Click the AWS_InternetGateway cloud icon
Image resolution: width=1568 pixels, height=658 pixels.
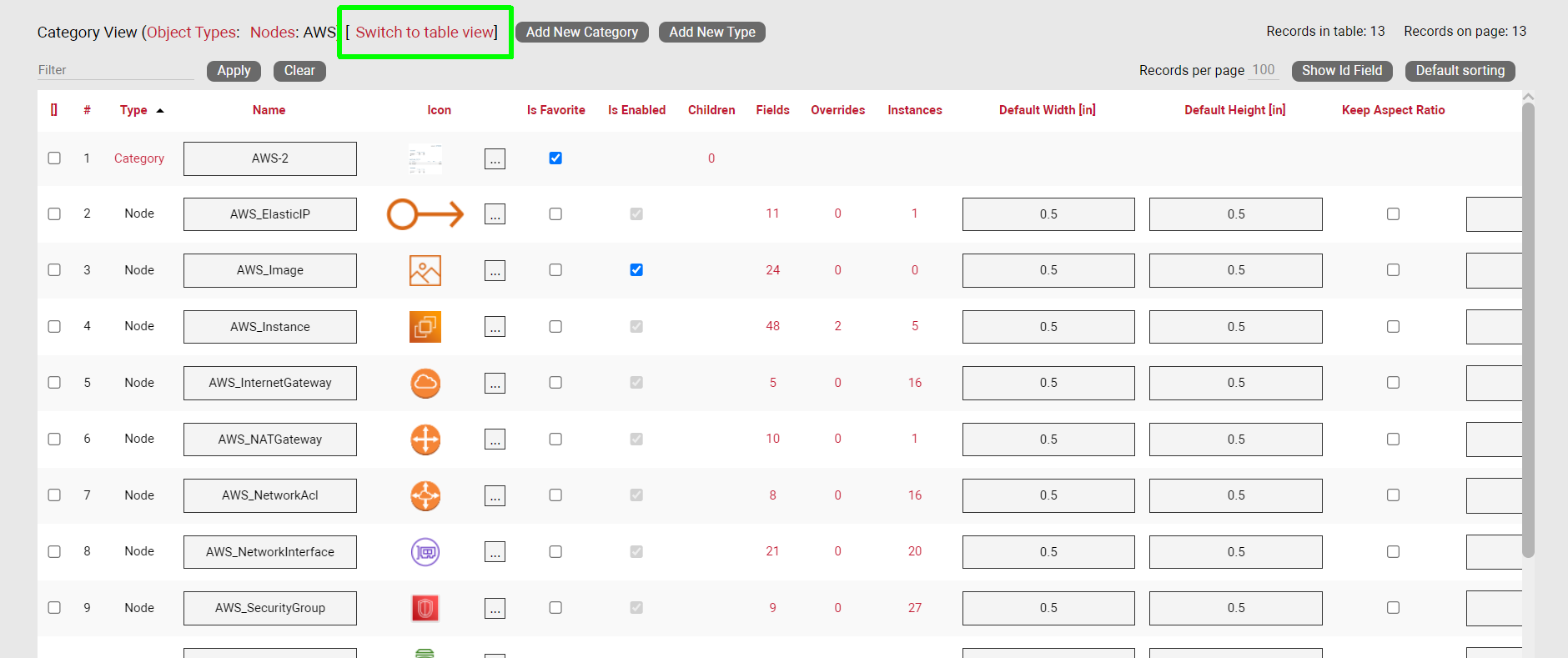coord(425,383)
